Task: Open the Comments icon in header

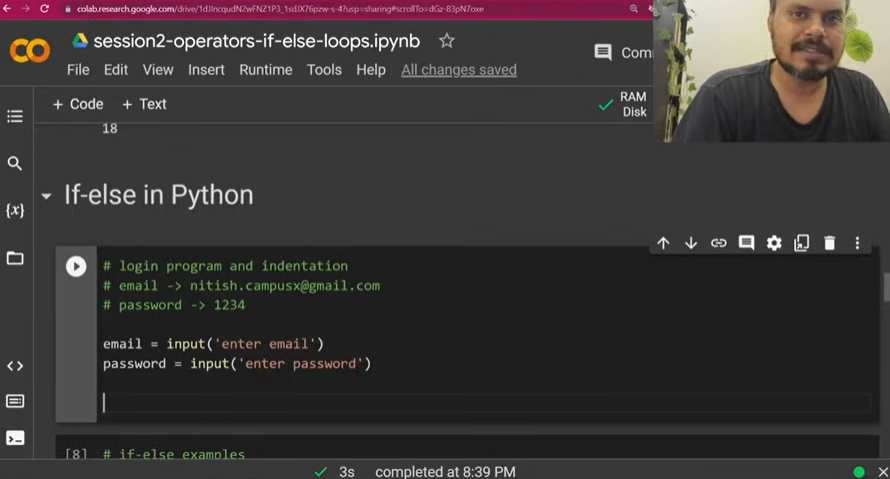Action: [603, 53]
